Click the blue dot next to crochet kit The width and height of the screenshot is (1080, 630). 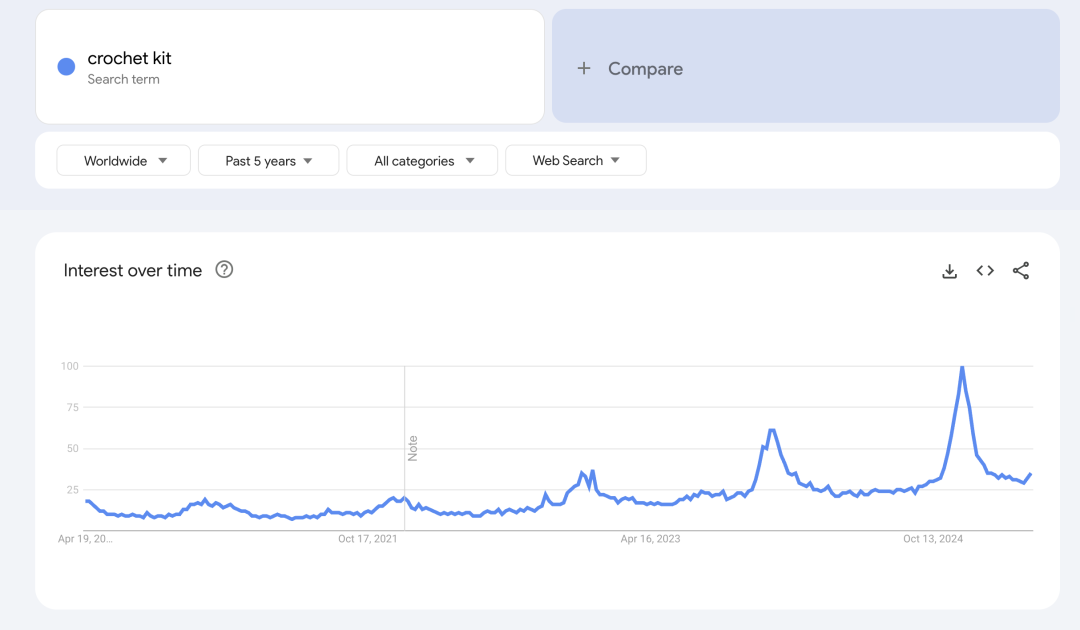66,67
